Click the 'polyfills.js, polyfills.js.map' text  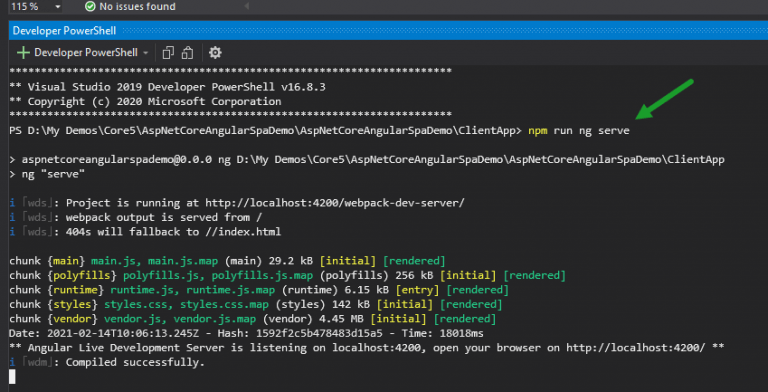218,275
